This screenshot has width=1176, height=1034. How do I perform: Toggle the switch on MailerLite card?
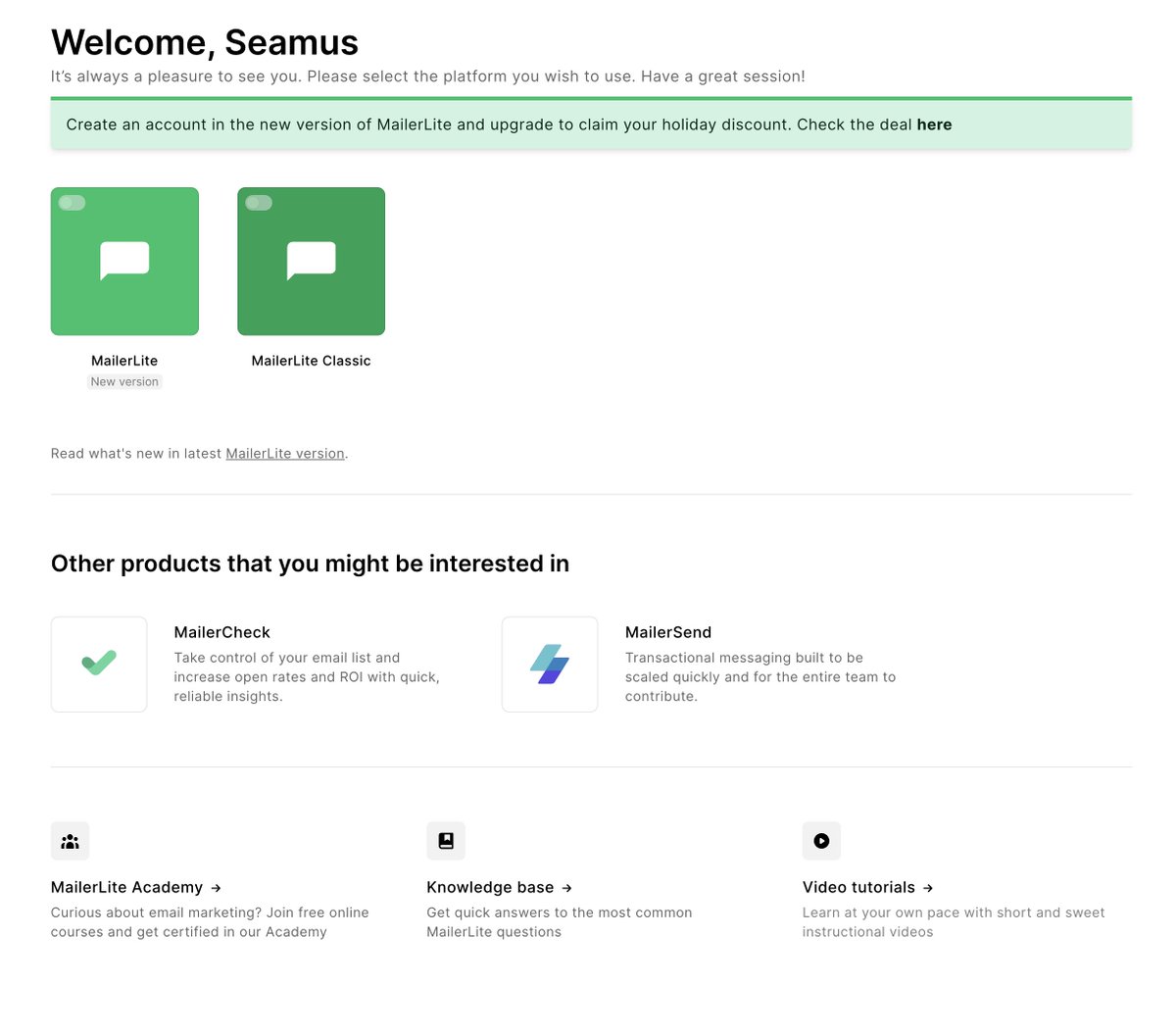(72, 203)
